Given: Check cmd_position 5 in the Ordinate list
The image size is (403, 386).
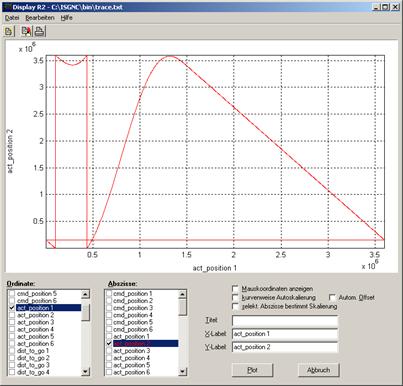Looking at the screenshot, I should pyautogui.click(x=12, y=294).
